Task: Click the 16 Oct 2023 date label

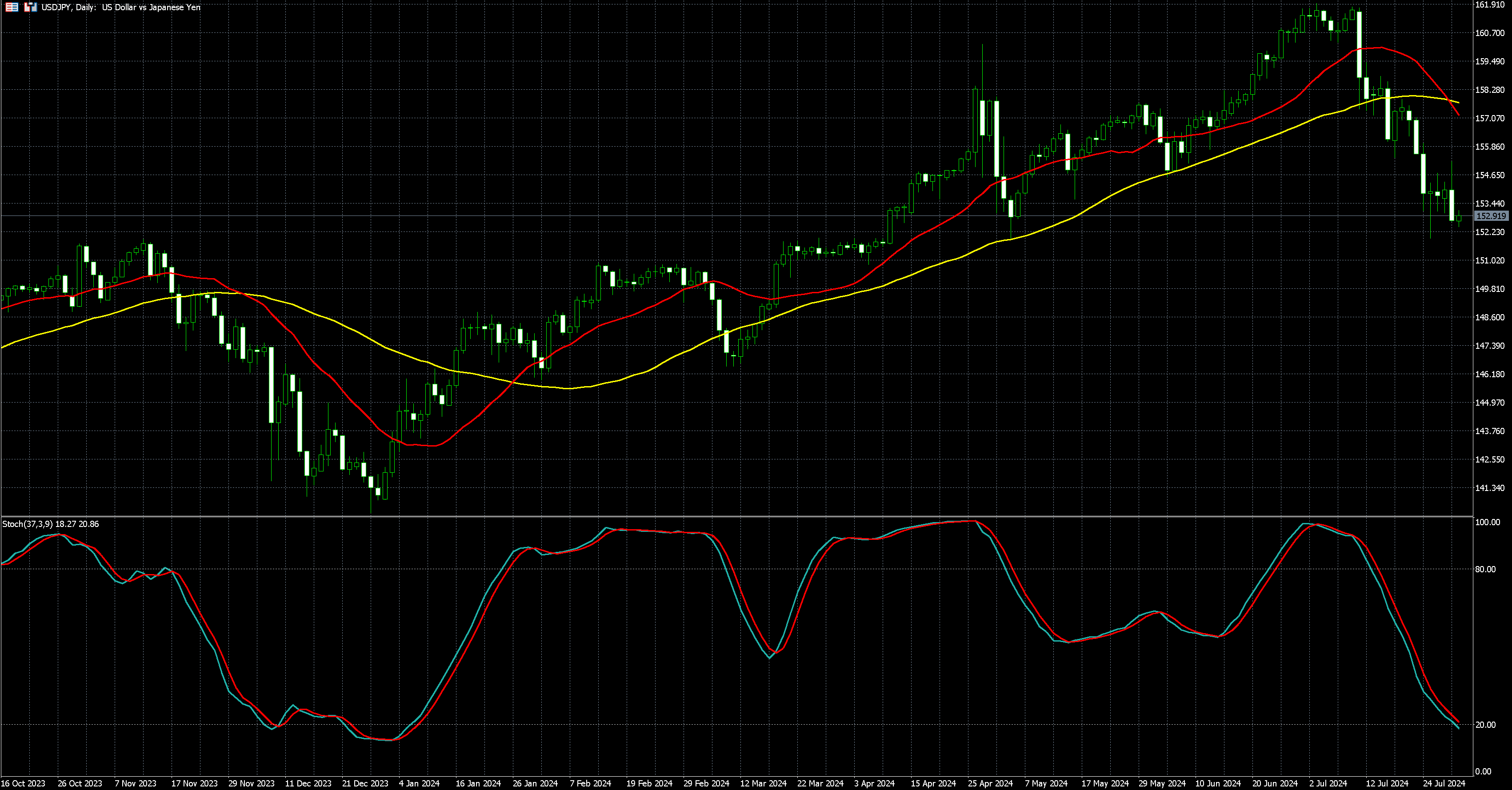Action: point(23,783)
